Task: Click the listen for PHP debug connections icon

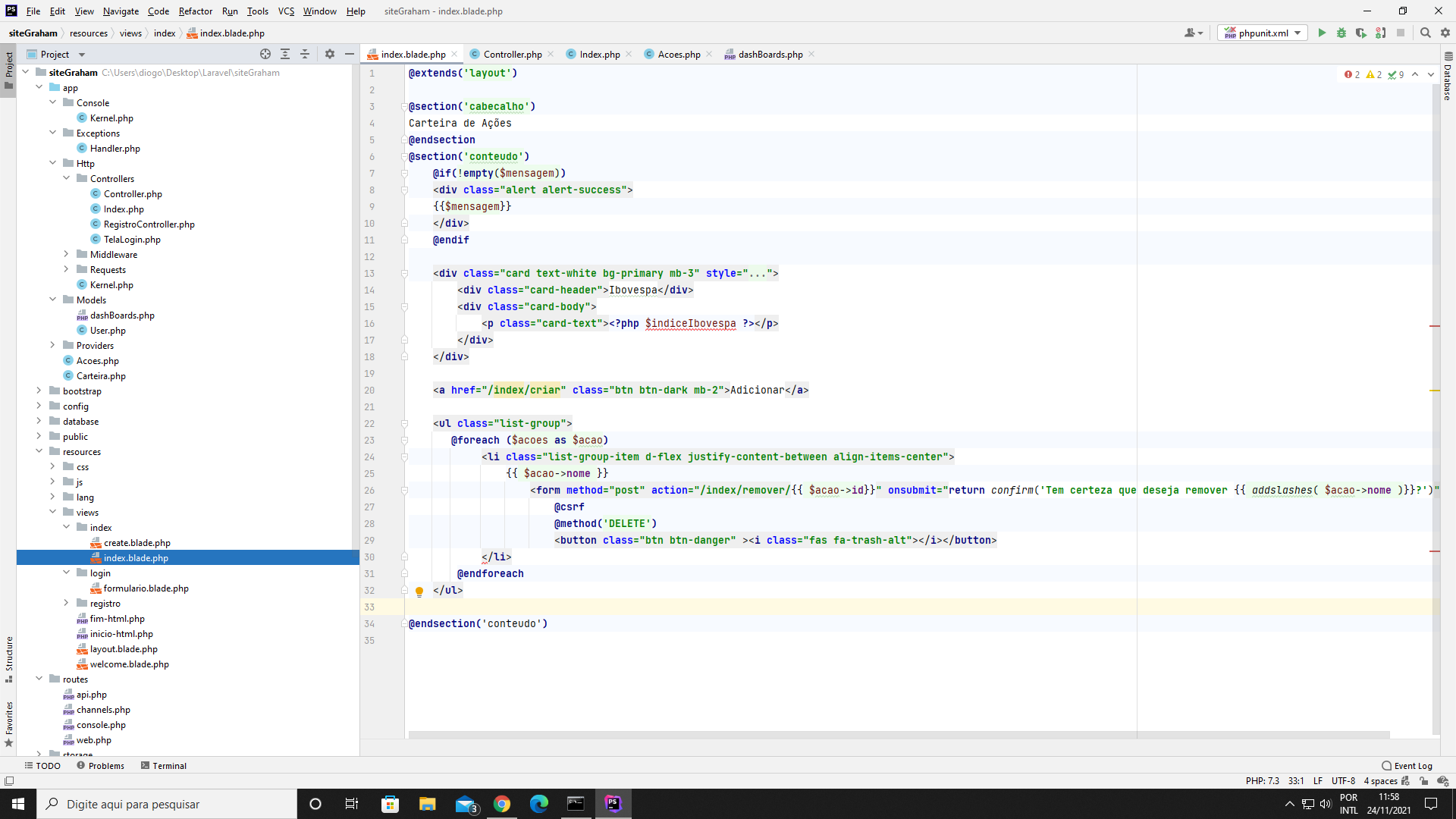Action: tap(1381, 33)
